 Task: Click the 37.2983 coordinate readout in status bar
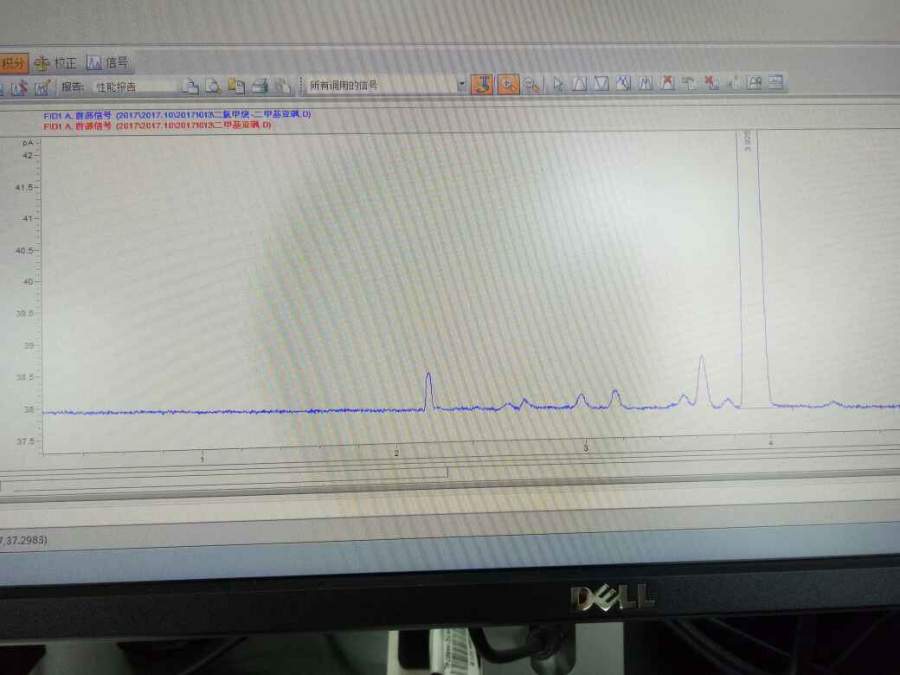pos(24,540)
